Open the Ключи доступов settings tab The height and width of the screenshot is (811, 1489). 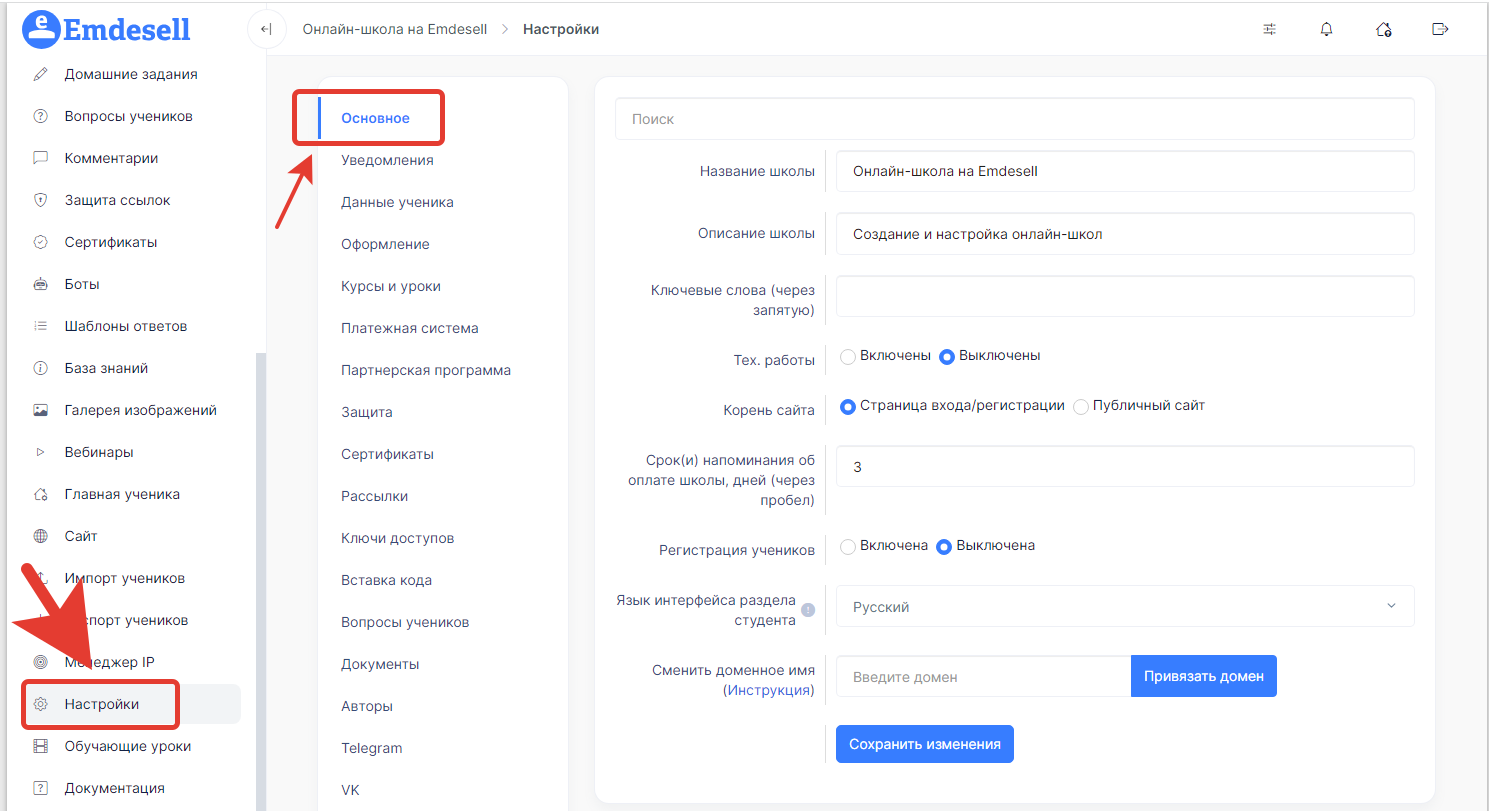coord(398,538)
